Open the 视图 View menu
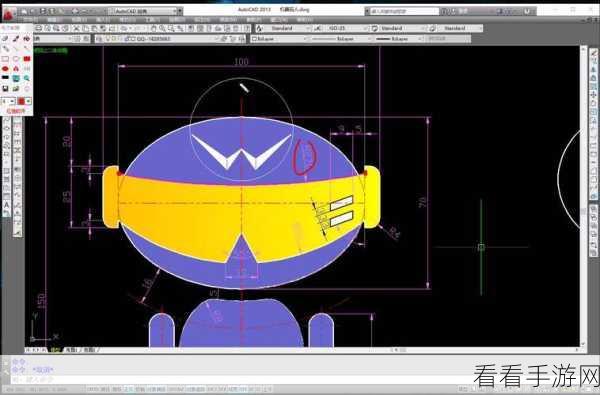This screenshot has height=395, width=600. click(79, 20)
